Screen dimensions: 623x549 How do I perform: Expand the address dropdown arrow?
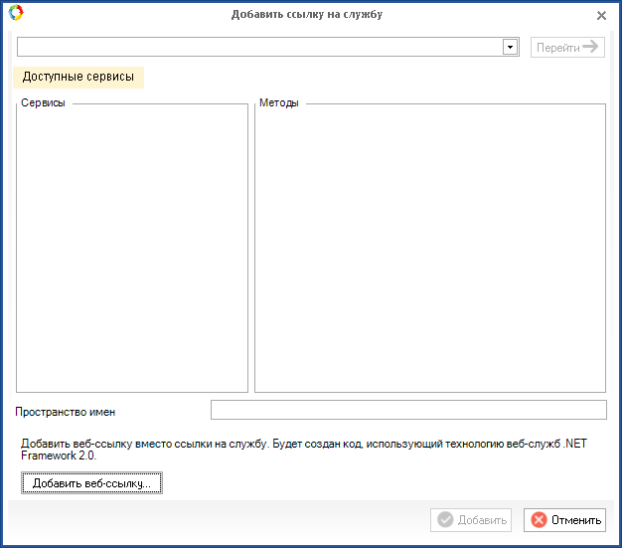click(x=510, y=47)
